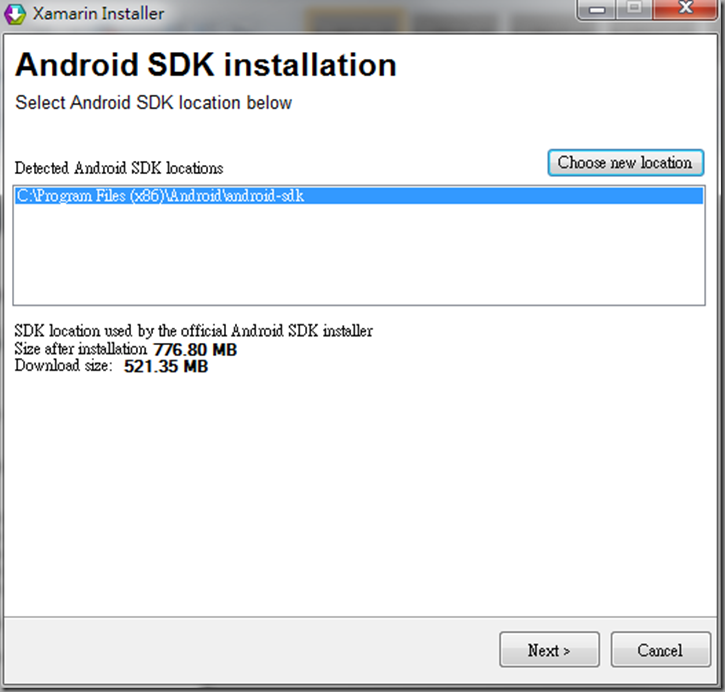725x692 pixels.
Task: Click the Android SDK installation heading
Action: click(x=206, y=64)
